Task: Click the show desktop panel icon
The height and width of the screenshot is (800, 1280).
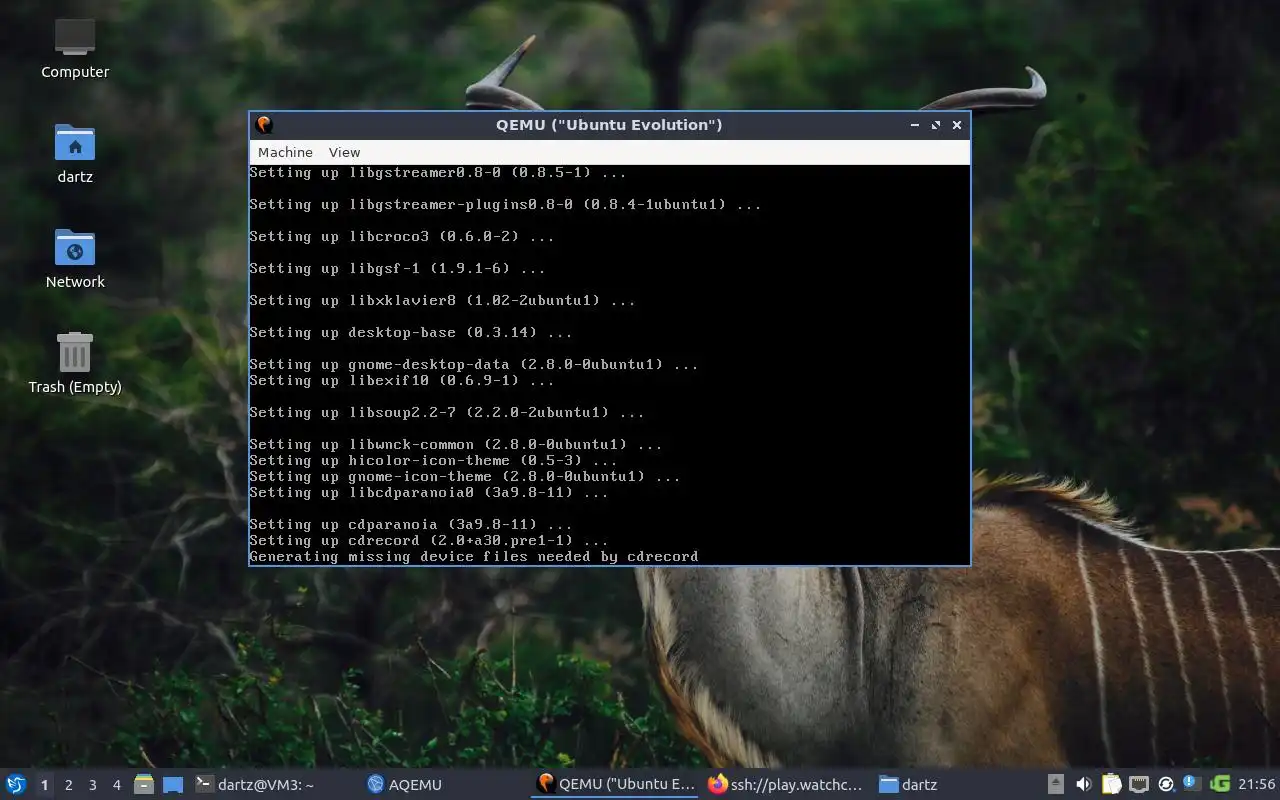Action: point(173,784)
